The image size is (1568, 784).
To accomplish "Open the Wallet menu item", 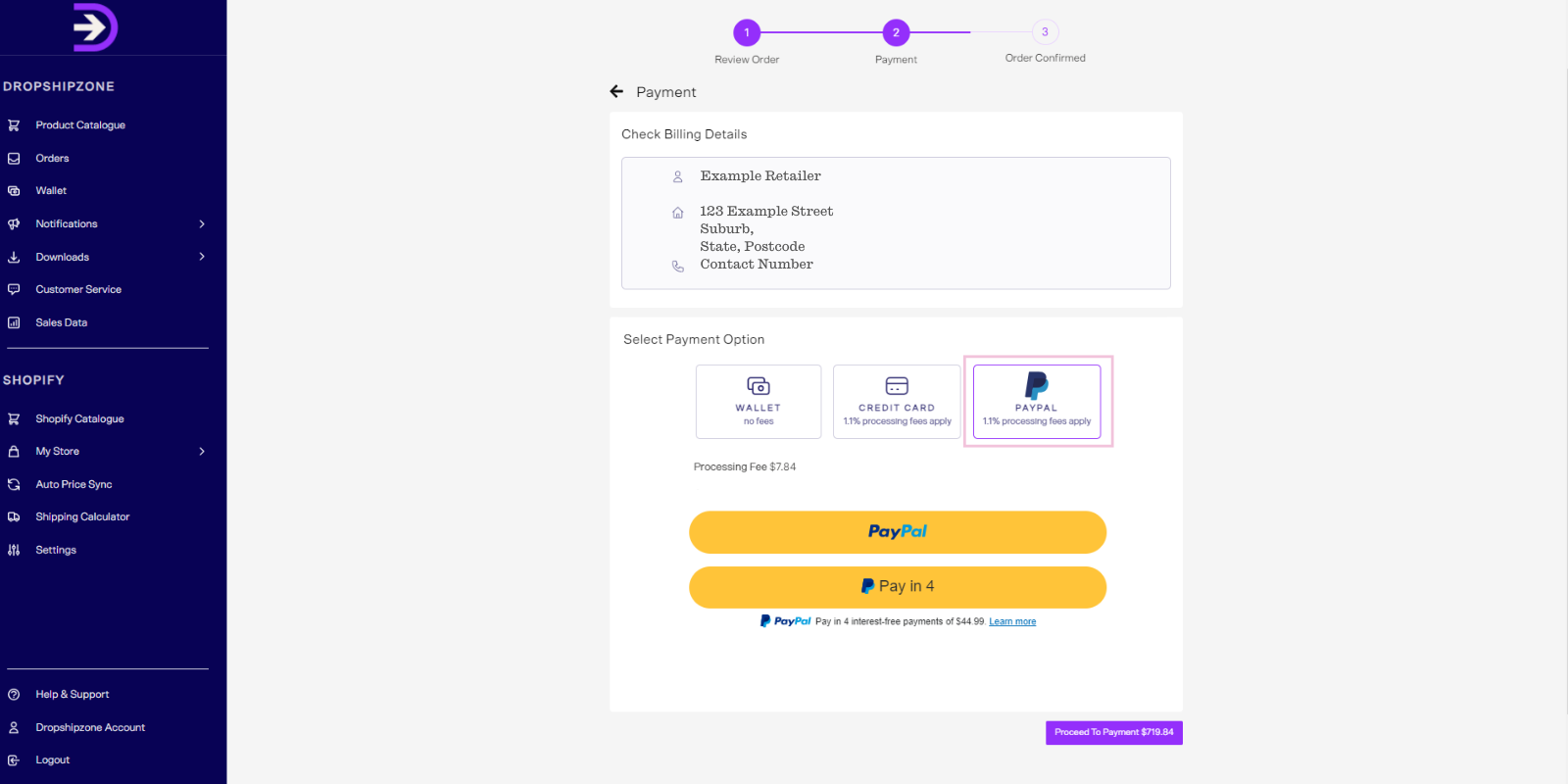I will click(x=51, y=191).
